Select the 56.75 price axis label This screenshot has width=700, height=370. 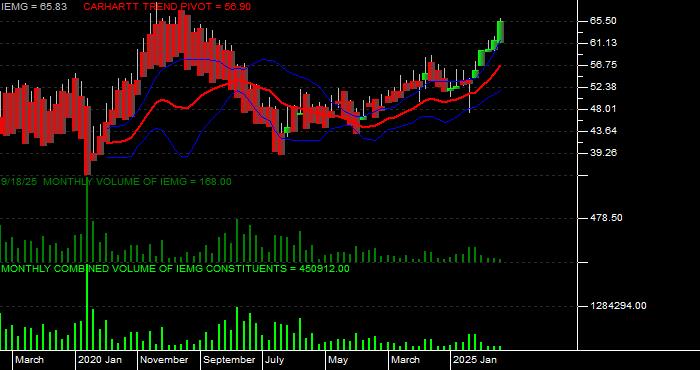pos(604,65)
